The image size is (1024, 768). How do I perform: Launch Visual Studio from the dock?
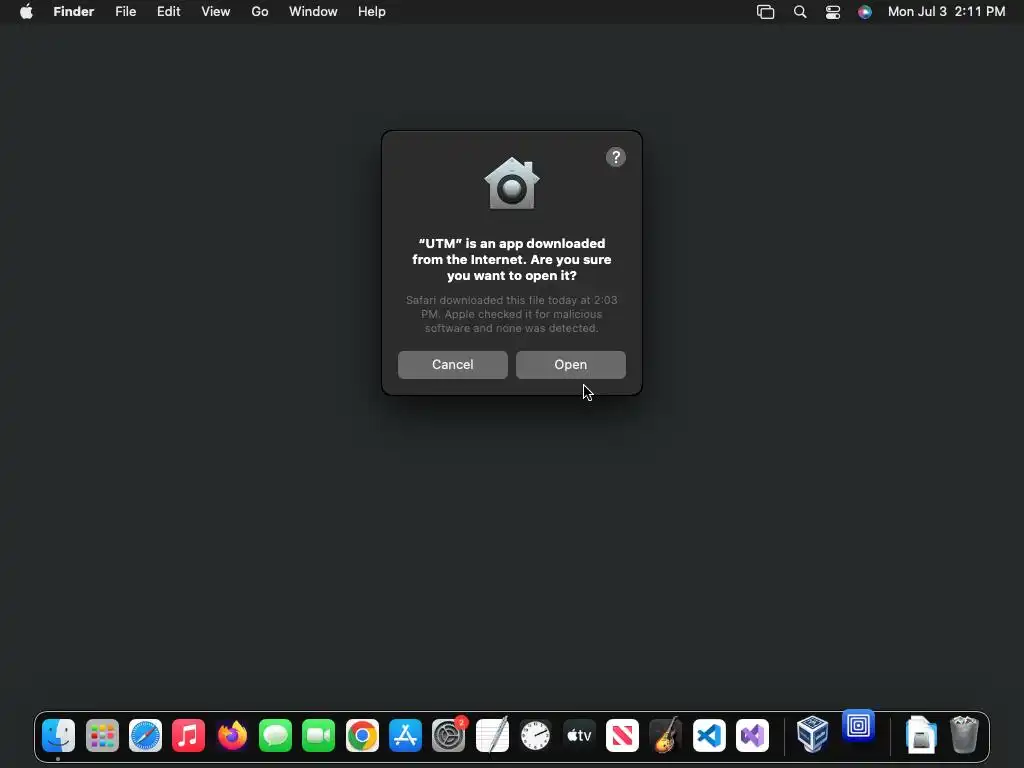[752, 735]
